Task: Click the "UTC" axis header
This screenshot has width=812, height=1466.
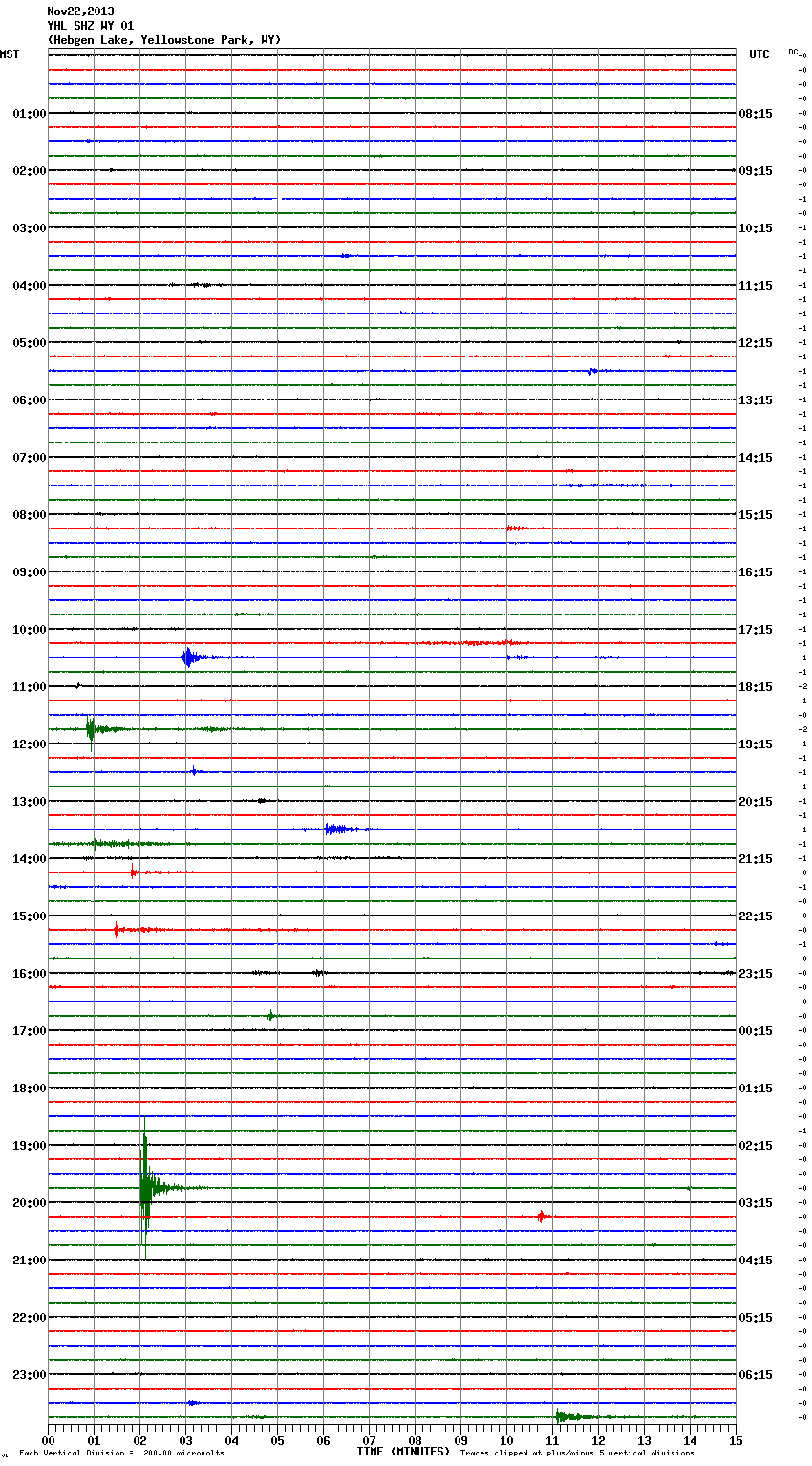Action: click(x=759, y=54)
